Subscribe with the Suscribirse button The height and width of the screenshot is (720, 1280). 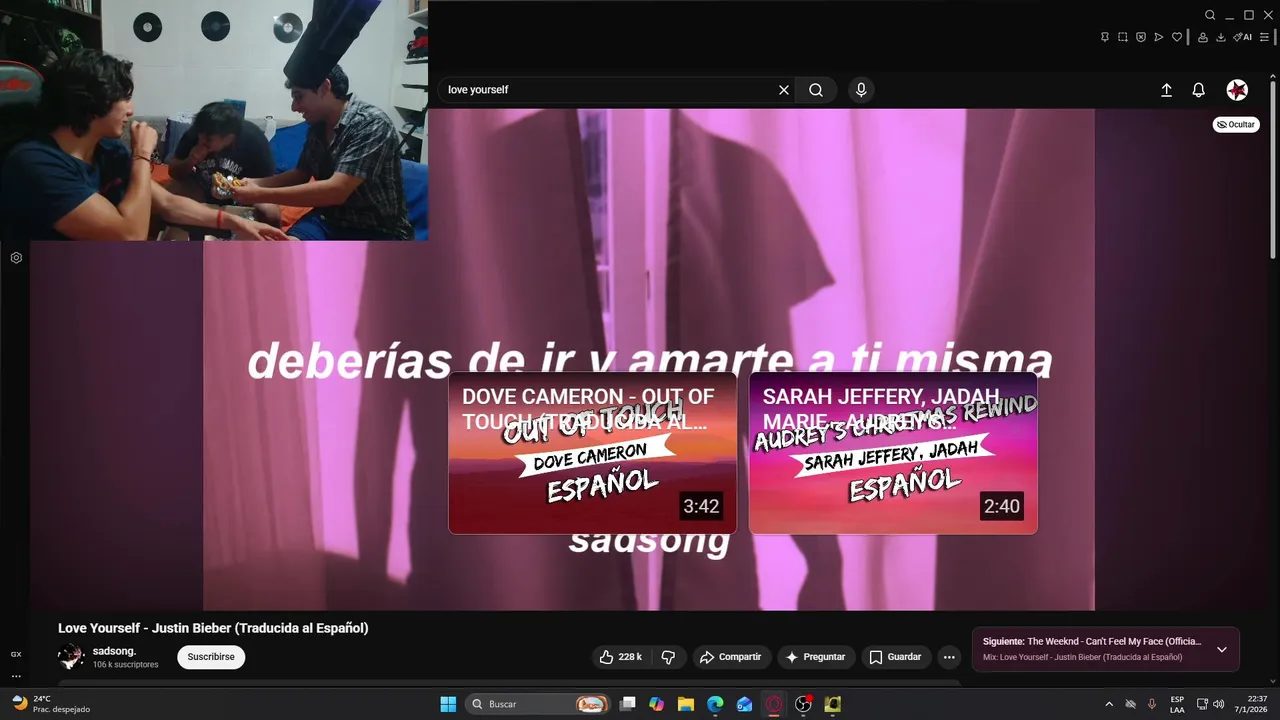(211, 657)
